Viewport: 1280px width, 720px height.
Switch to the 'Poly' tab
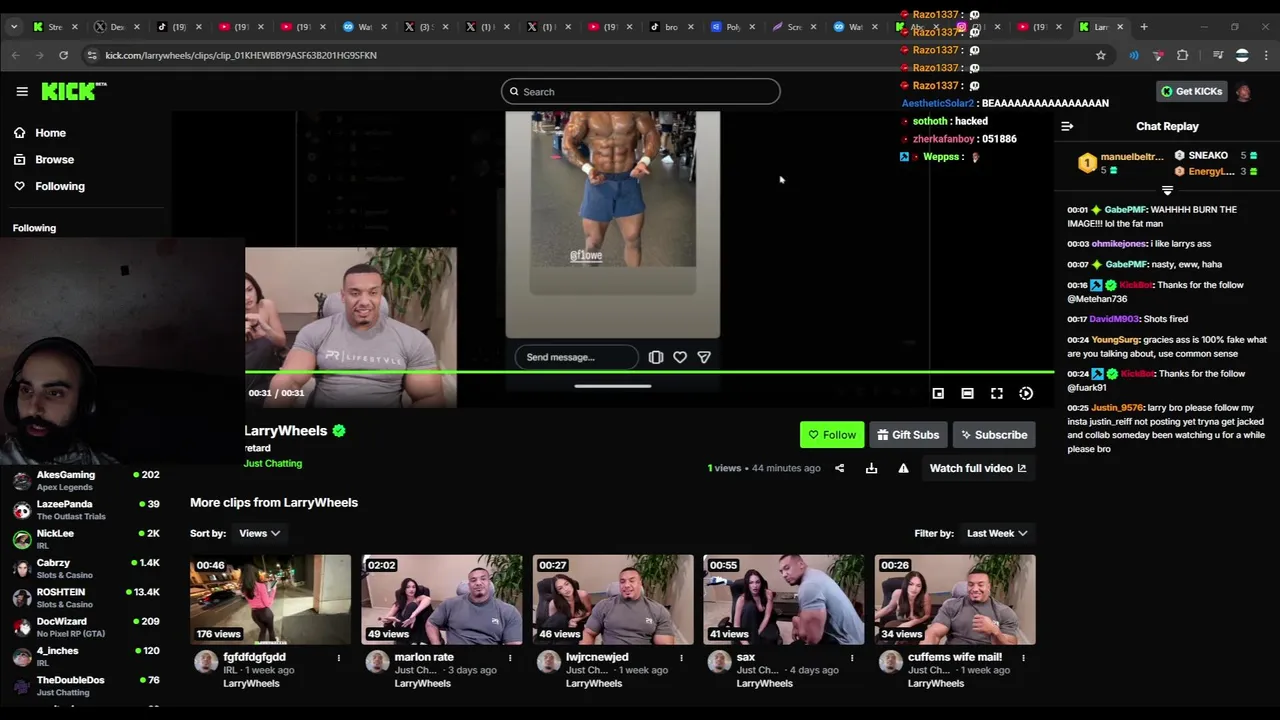point(733,27)
